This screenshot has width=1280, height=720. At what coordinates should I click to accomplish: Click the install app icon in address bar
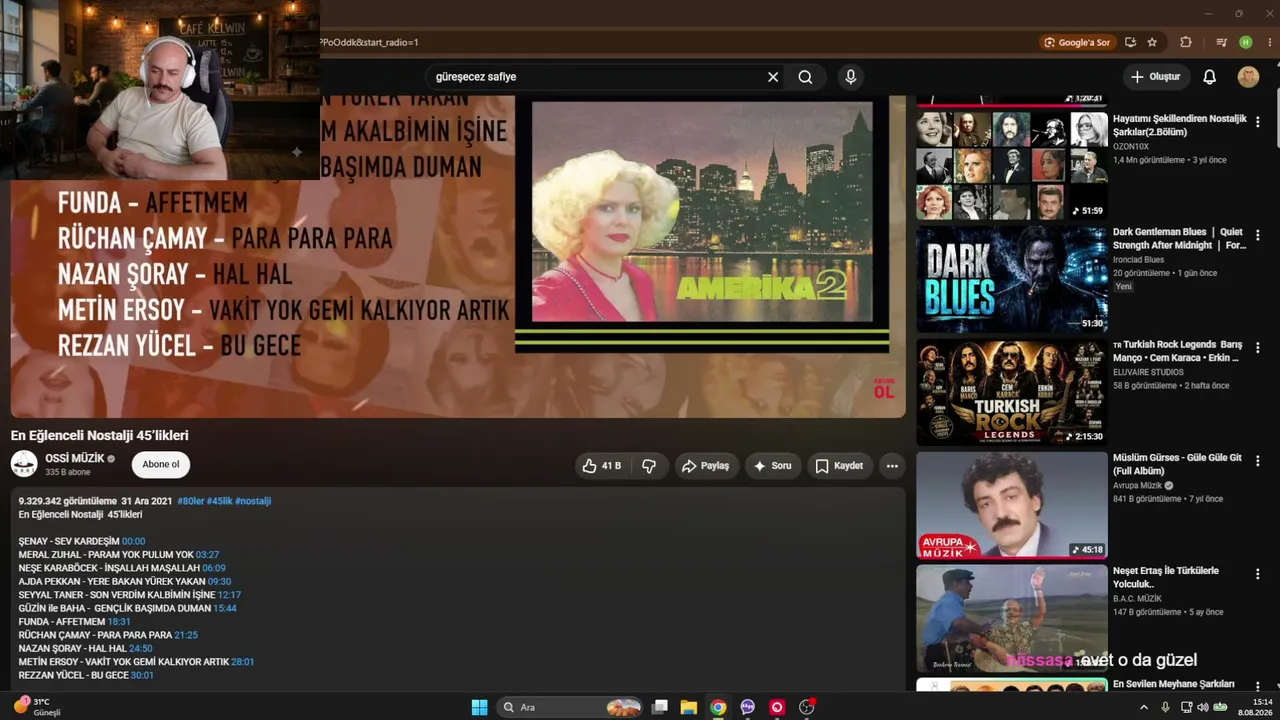pyautogui.click(x=1130, y=42)
